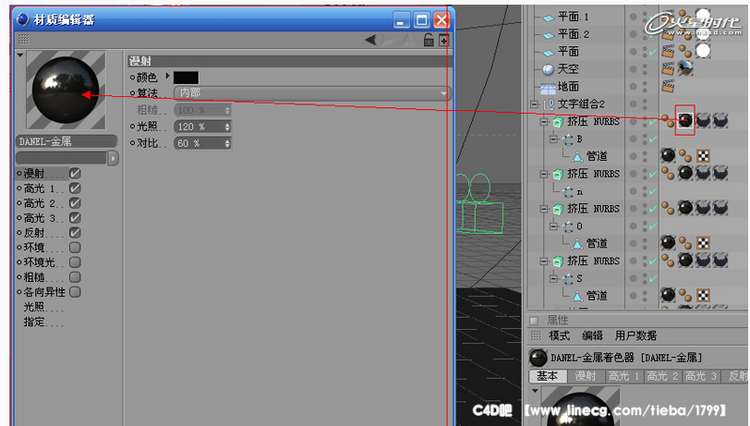Screen dimensions: 750x426
Task: Enable the 粗糙 channel checkbox
Action: pos(75,277)
